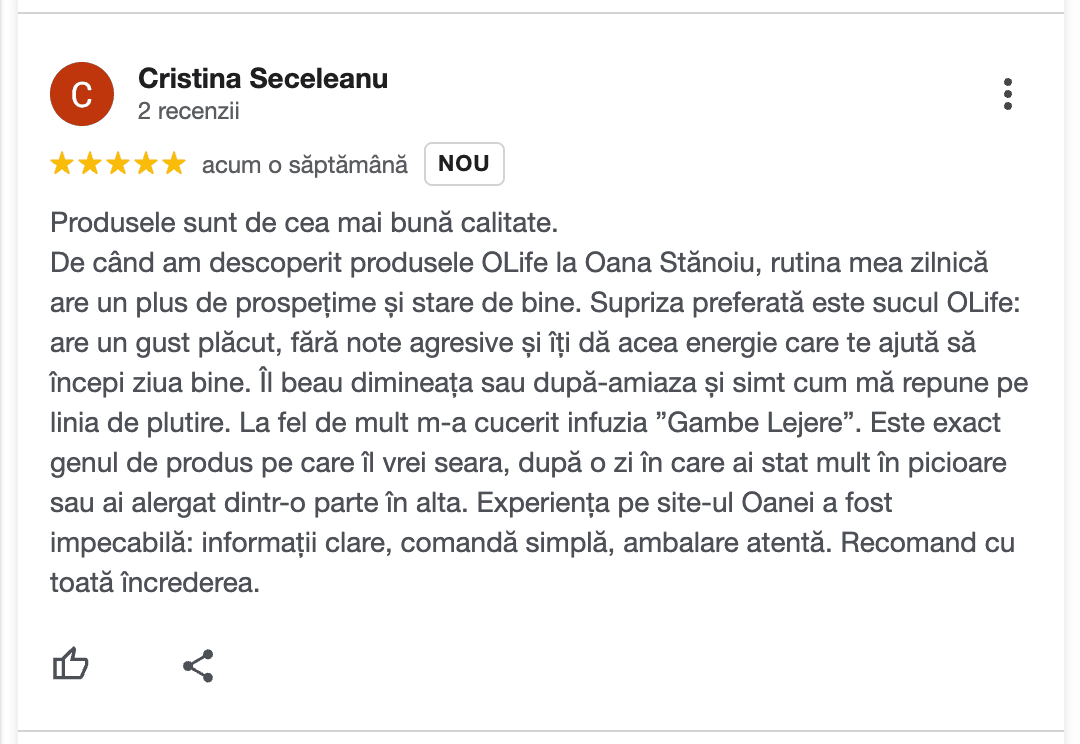Open the three-dot options menu for the review
The height and width of the screenshot is (744, 1080).
[1007, 94]
